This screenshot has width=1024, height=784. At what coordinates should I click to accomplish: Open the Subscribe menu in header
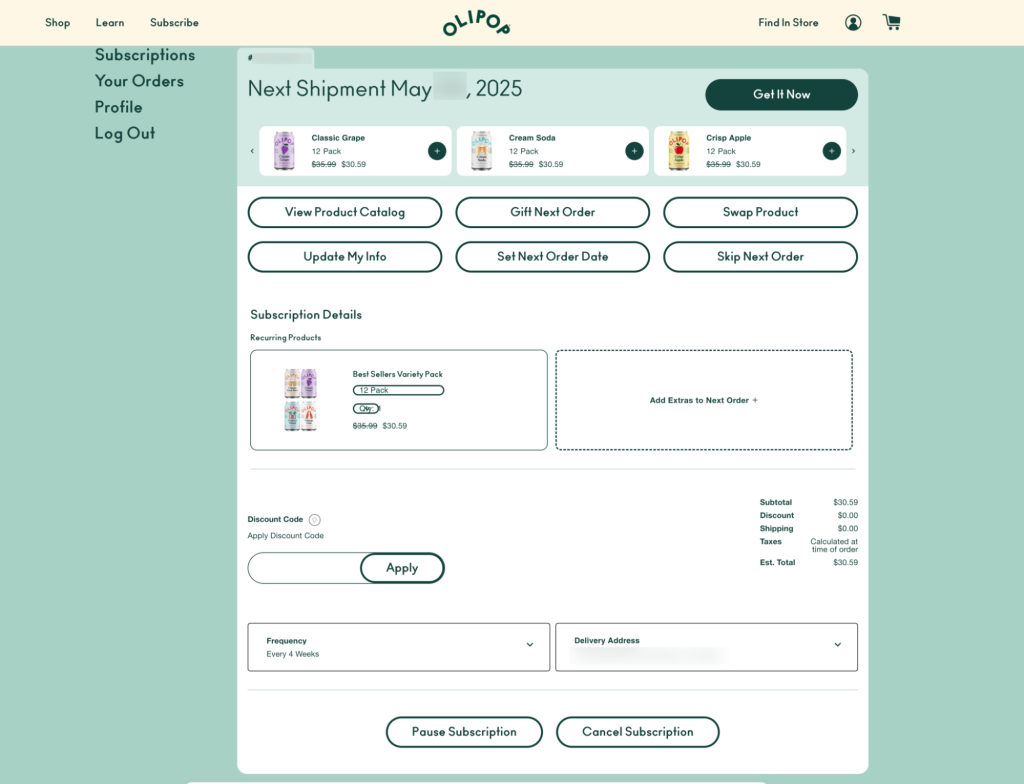pyautogui.click(x=174, y=22)
